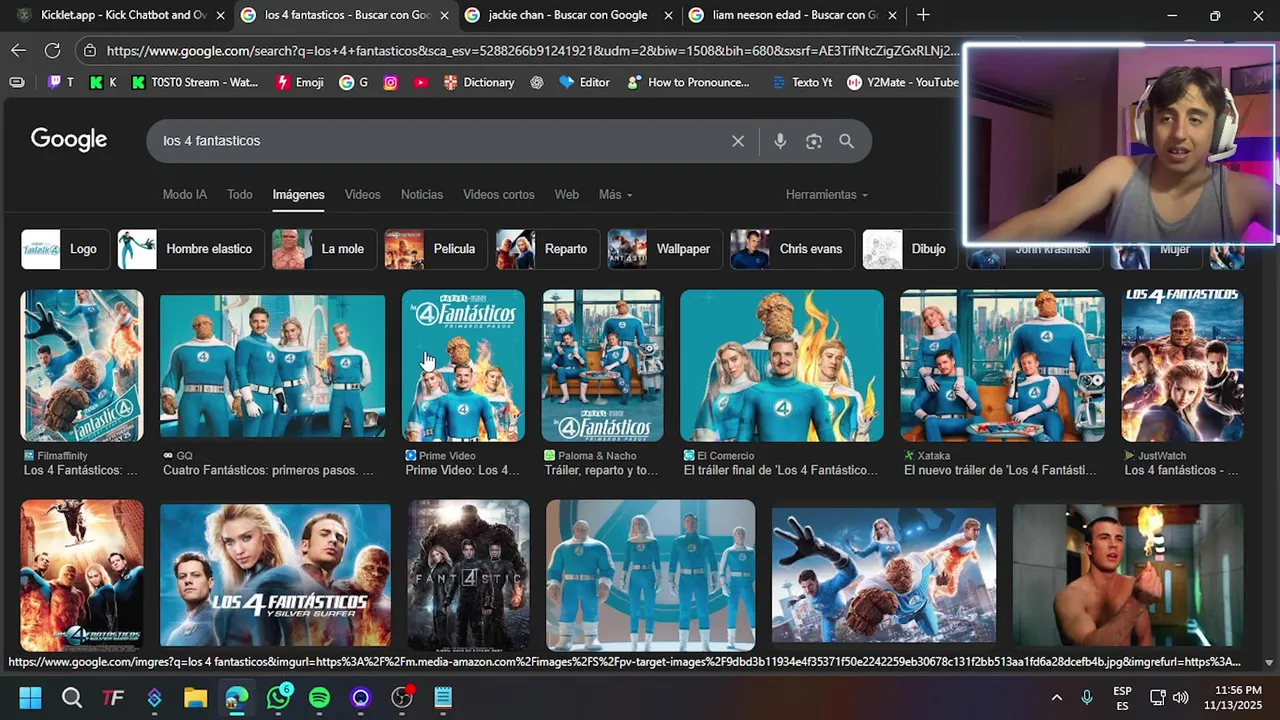The image size is (1280, 720).
Task: Open site info icon in address bar
Action: click(x=90, y=50)
